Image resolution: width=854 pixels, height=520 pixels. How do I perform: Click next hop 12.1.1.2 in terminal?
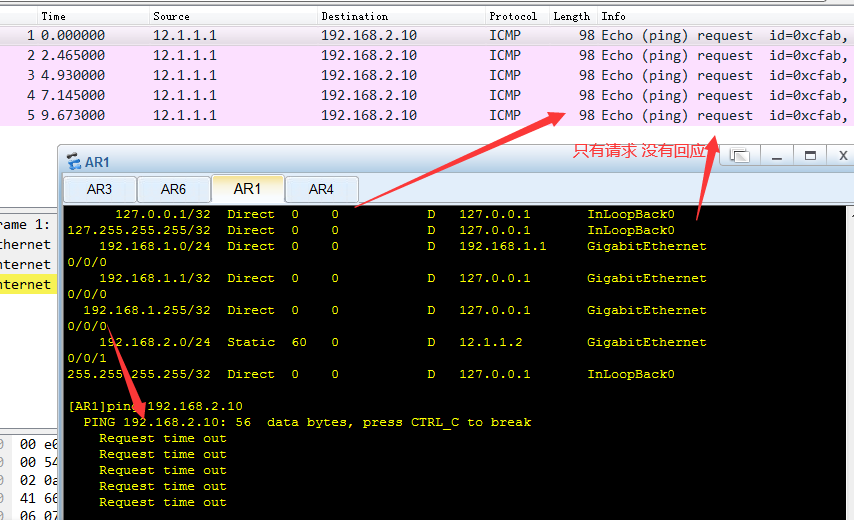click(490, 342)
